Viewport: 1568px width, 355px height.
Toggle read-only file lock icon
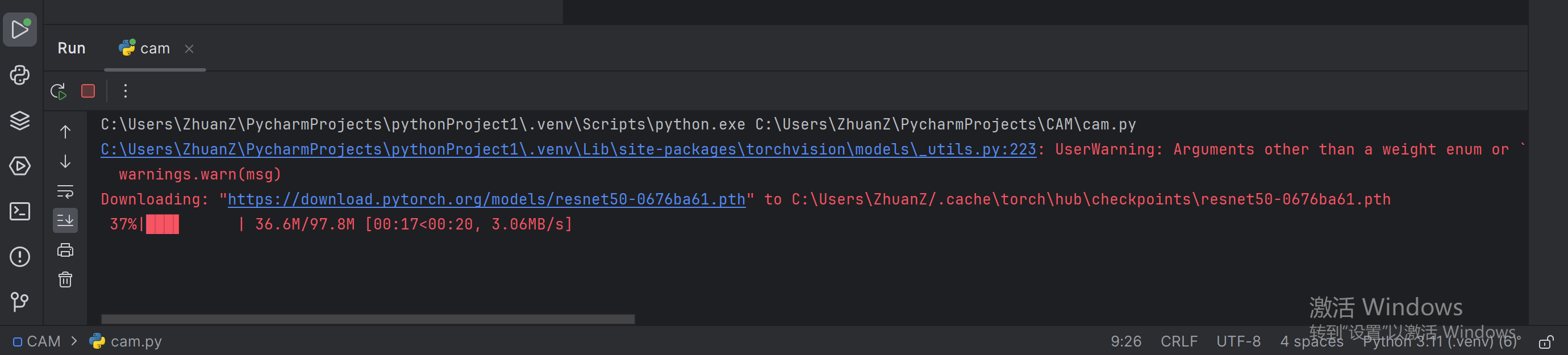[x=1545, y=342]
